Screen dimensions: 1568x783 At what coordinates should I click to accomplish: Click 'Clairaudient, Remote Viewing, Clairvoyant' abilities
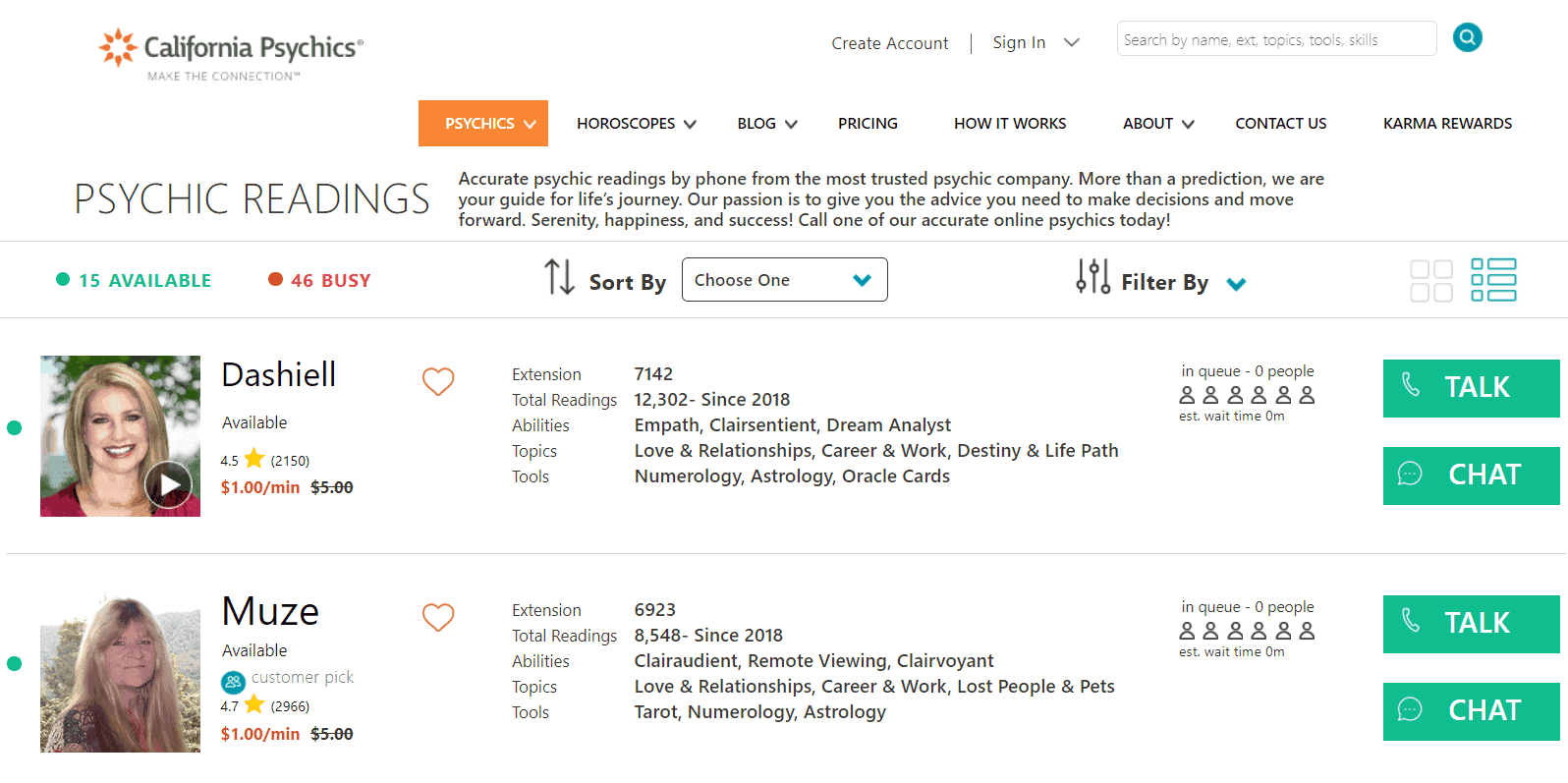click(814, 661)
